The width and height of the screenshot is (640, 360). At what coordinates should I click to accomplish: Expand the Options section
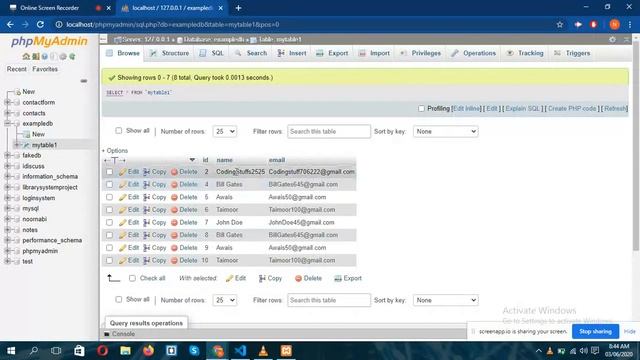115,151
